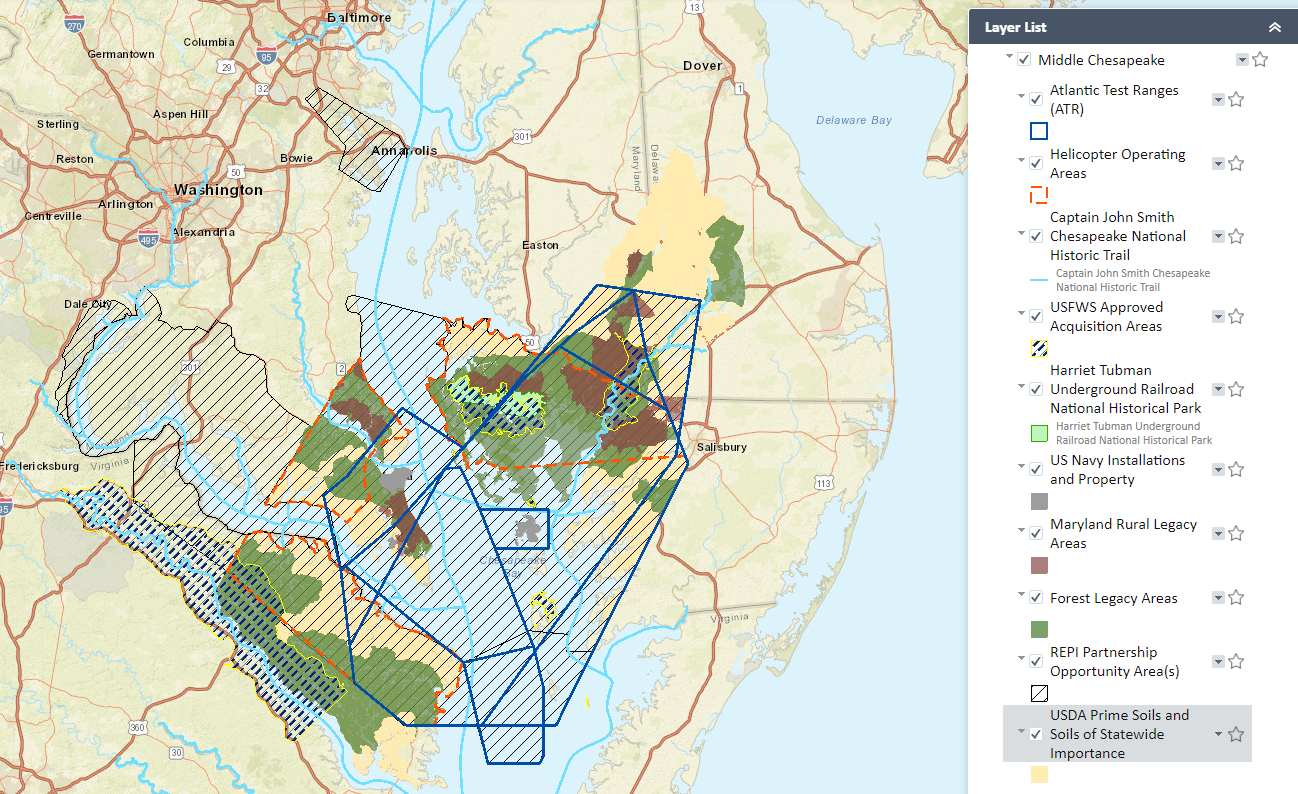Star the Maryland Rural Legacy Areas layer
This screenshot has width=1298, height=794.
click(x=1236, y=534)
